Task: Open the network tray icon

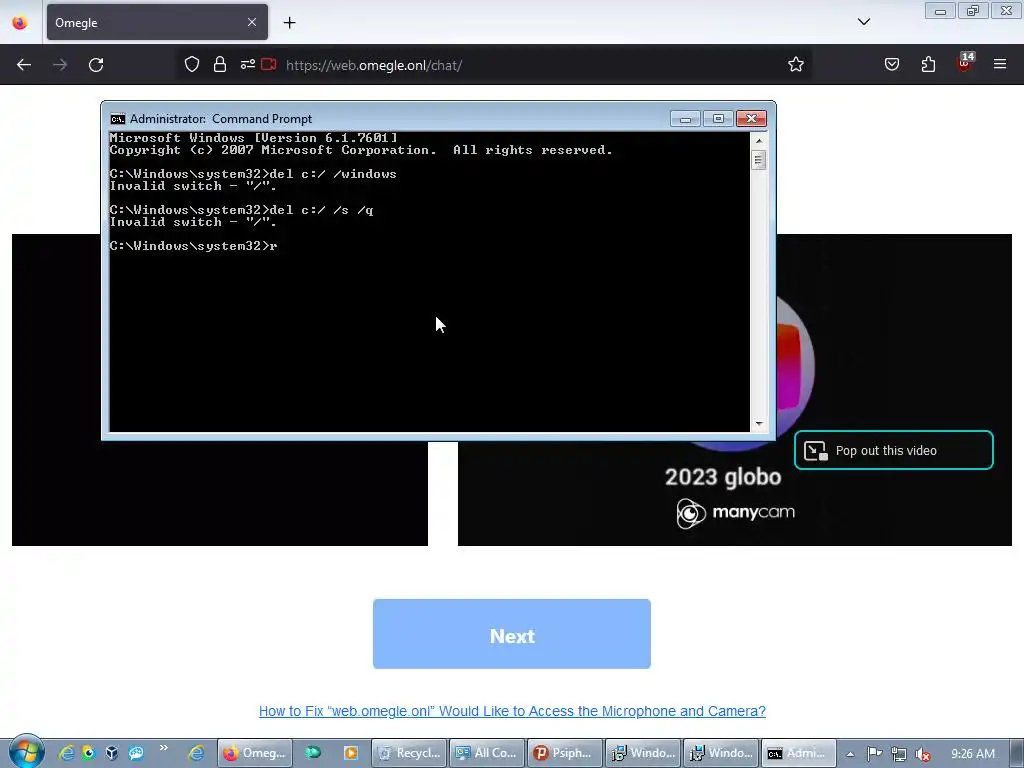Action: tap(899, 754)
